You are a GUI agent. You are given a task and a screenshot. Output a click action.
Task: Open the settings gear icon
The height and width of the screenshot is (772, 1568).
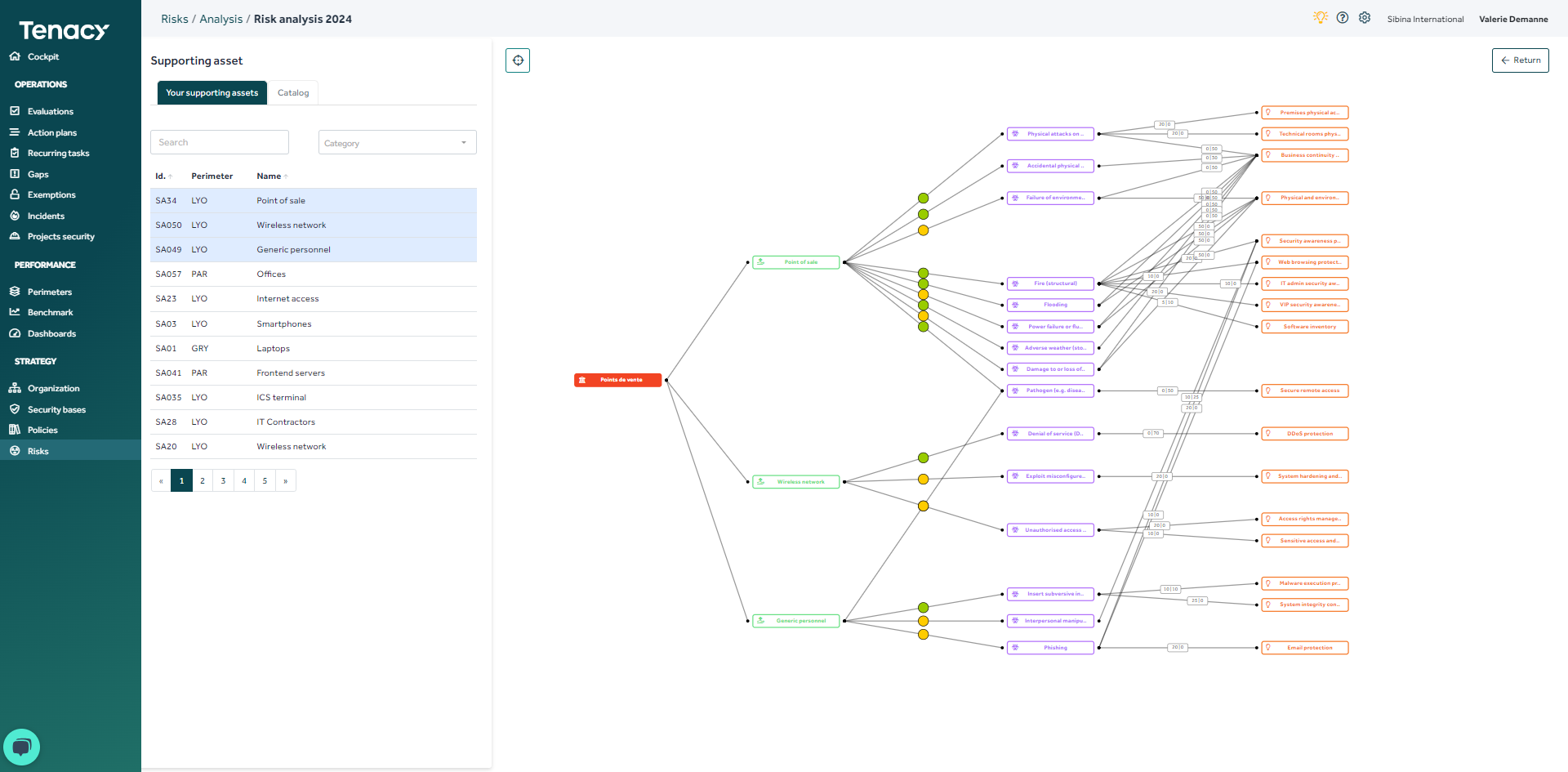coord(1364,17)
